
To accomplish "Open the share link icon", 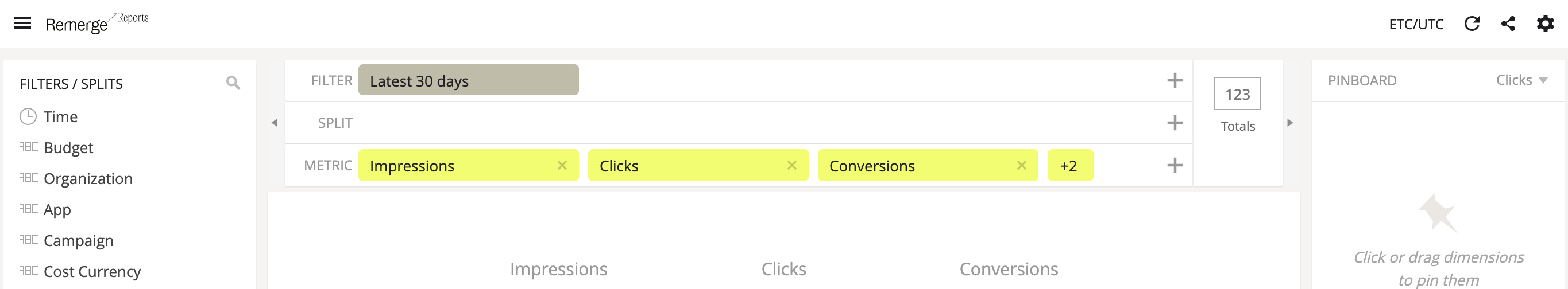I will (1508, 24).
